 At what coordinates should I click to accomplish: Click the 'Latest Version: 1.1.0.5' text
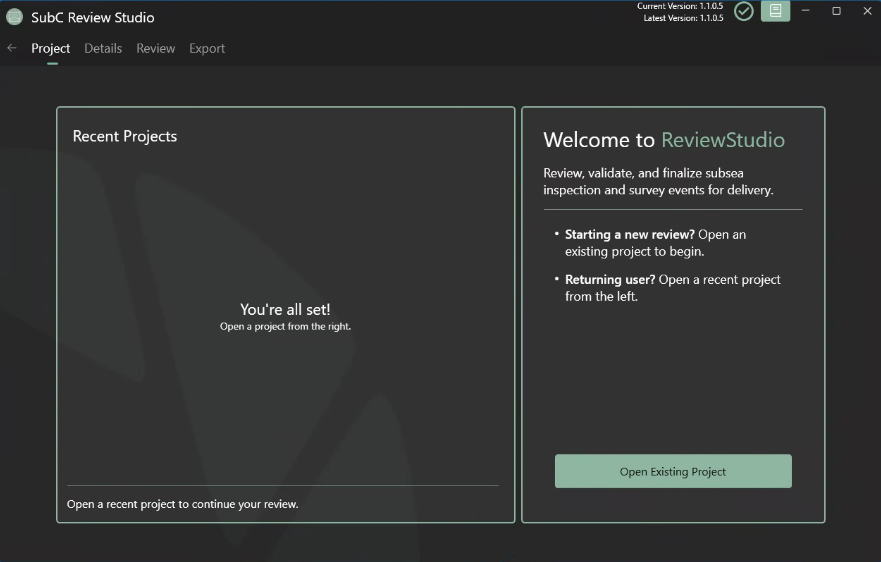pos(683,18)
